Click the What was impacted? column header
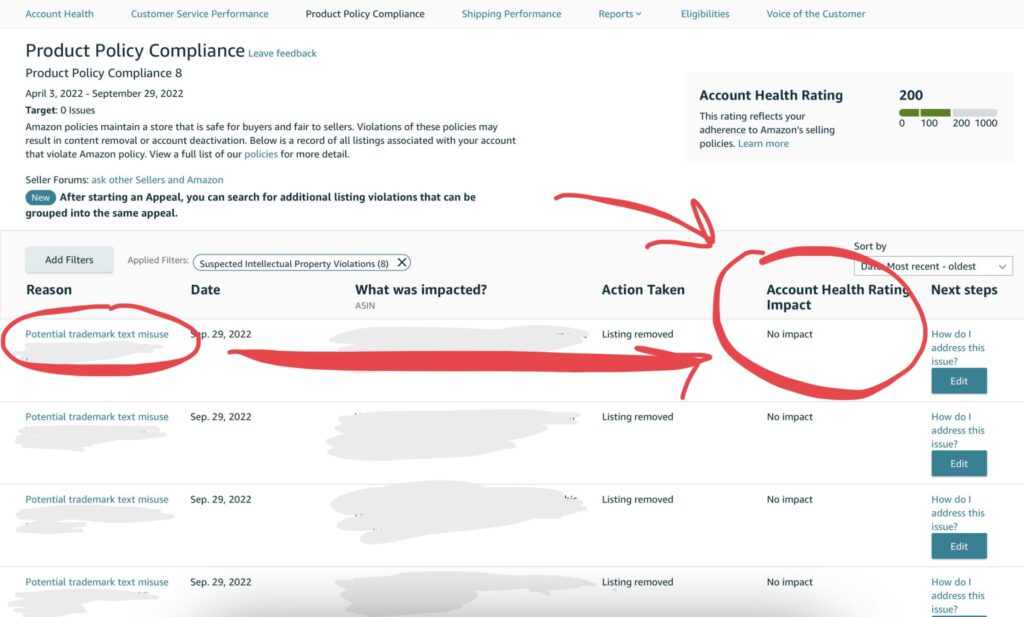The height and width of the screenshot is (617, 1024). point(421,290)
